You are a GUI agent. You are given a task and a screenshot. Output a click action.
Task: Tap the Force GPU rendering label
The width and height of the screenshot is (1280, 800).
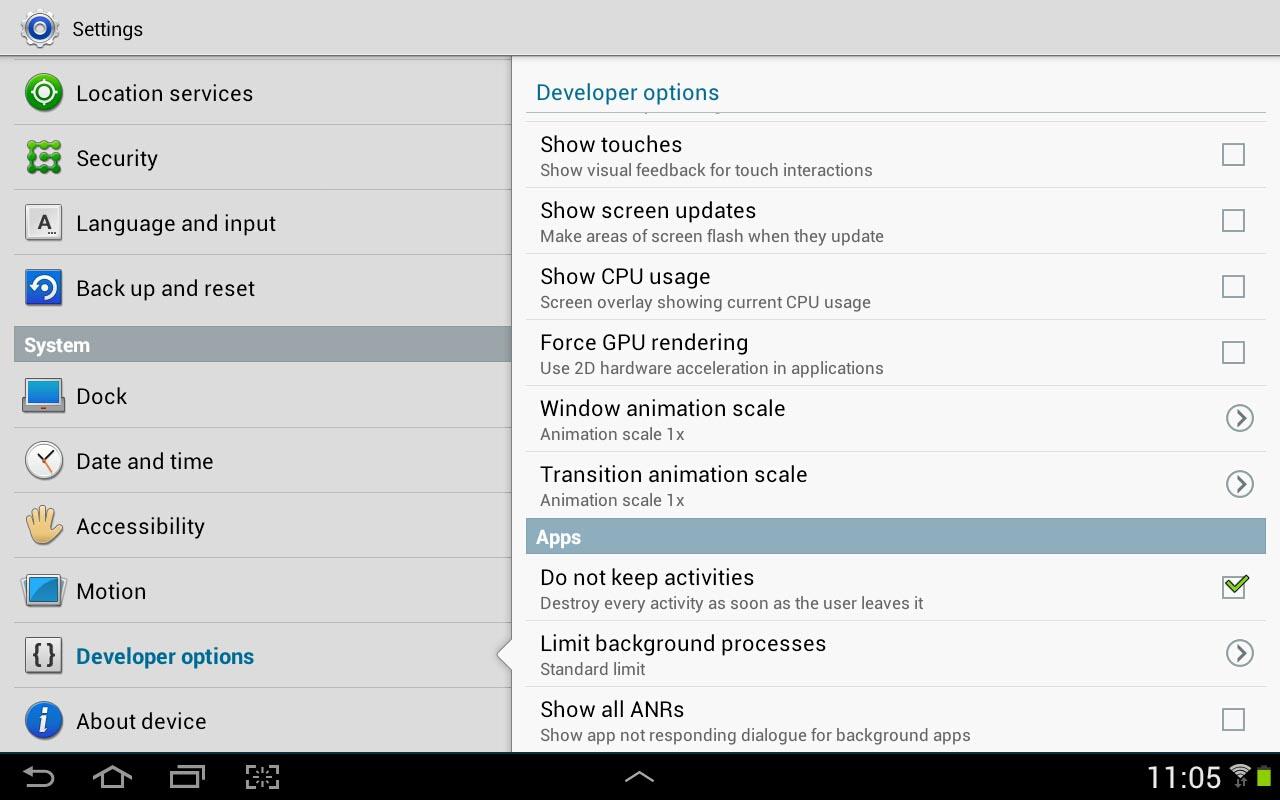tap(644, 343)
